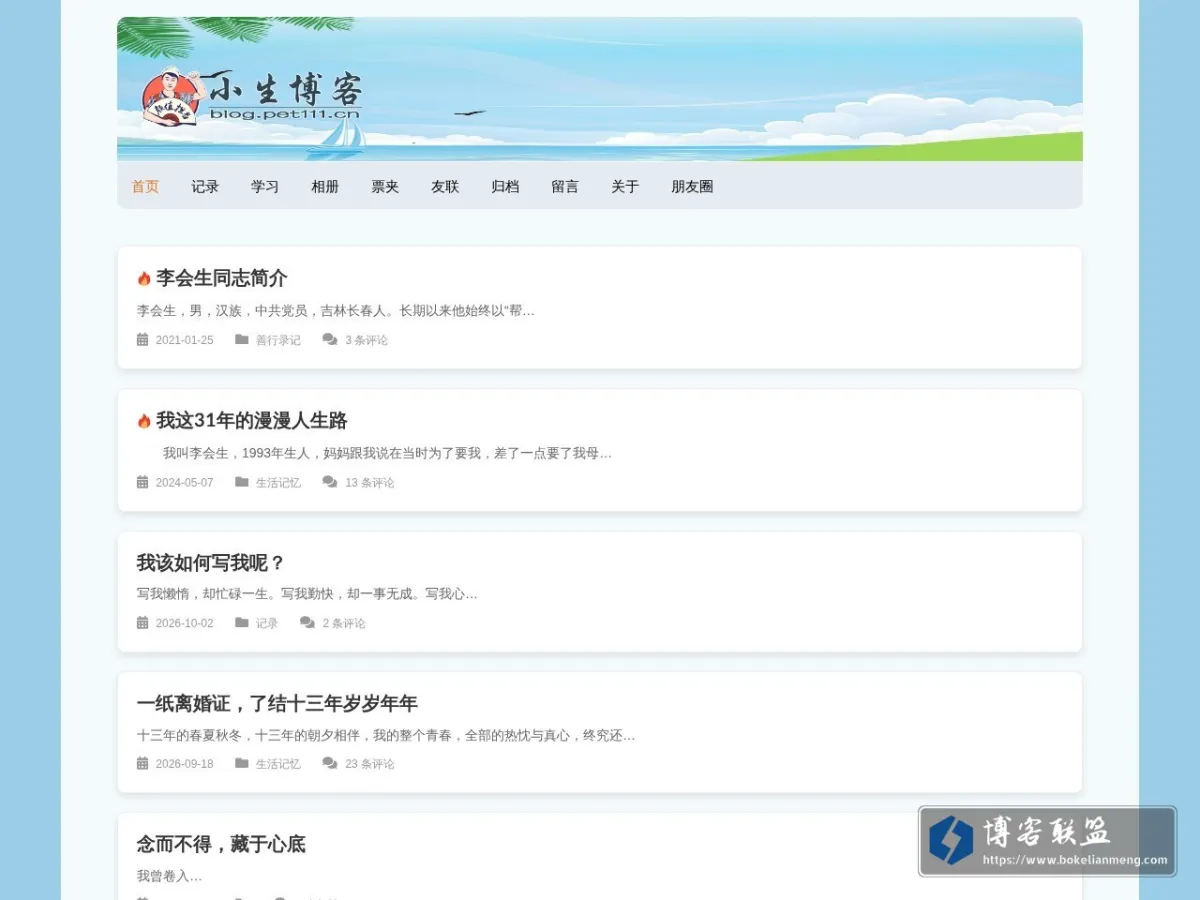Click the 小生博客 logo image
1200x900 pixels.
(x=252, y=96)
